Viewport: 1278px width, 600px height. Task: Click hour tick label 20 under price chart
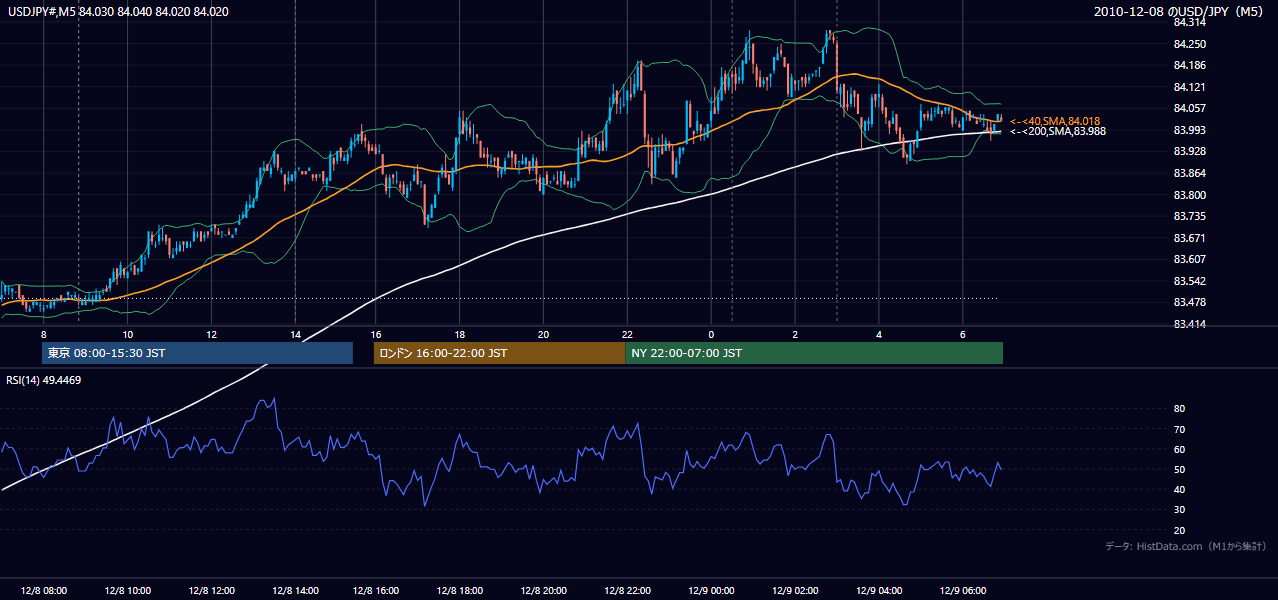point(543,334)
